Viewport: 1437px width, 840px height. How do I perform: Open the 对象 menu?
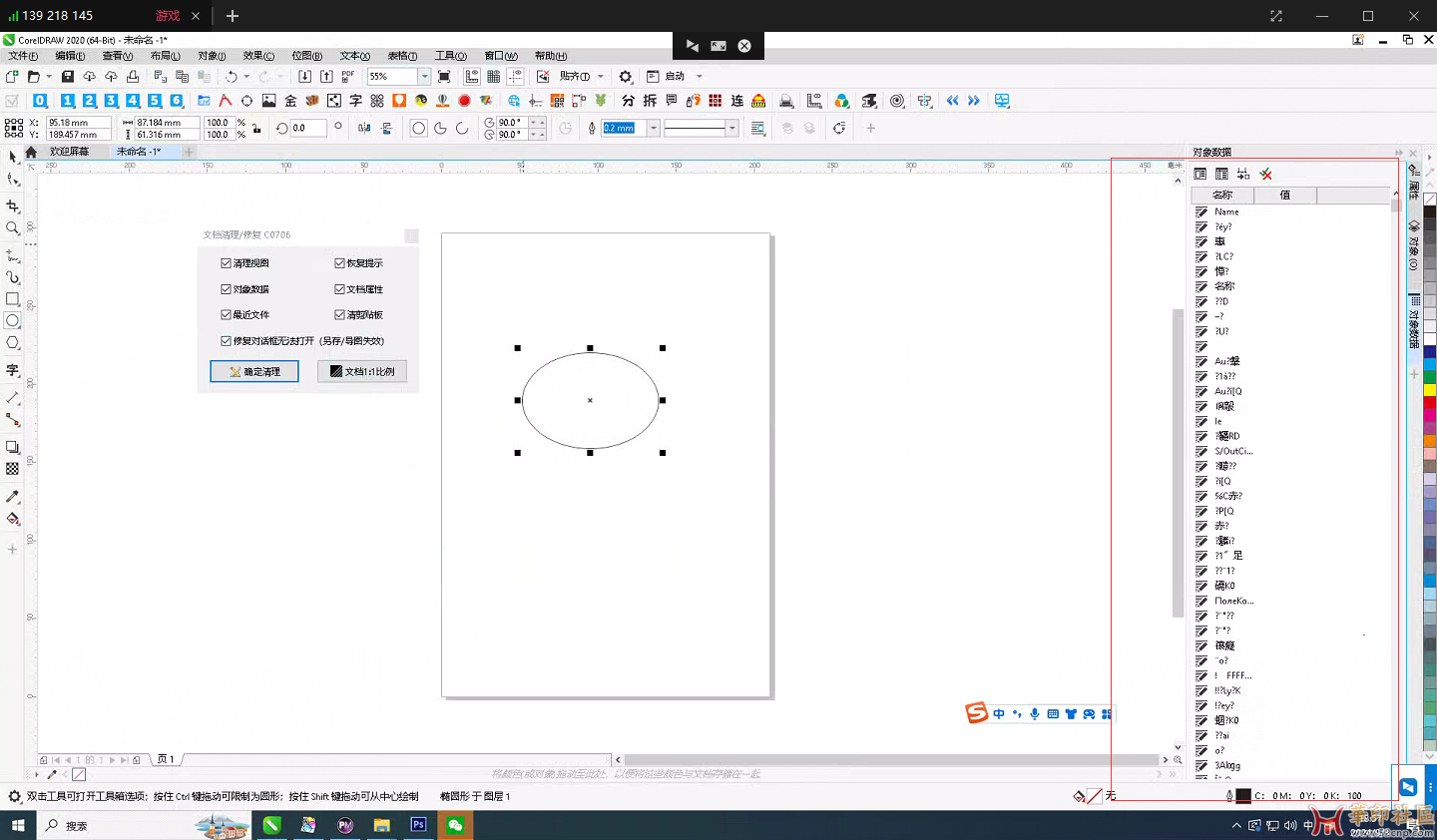[212, 56]
